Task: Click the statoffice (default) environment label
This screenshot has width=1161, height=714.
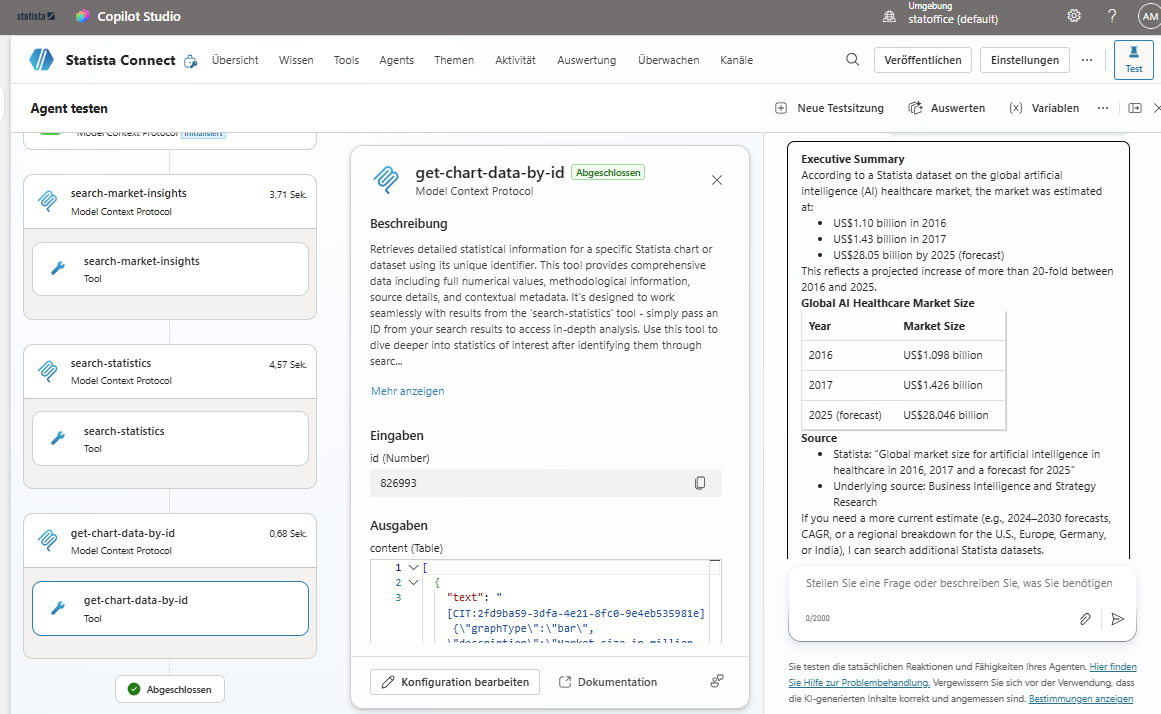Action: (953, 19)
